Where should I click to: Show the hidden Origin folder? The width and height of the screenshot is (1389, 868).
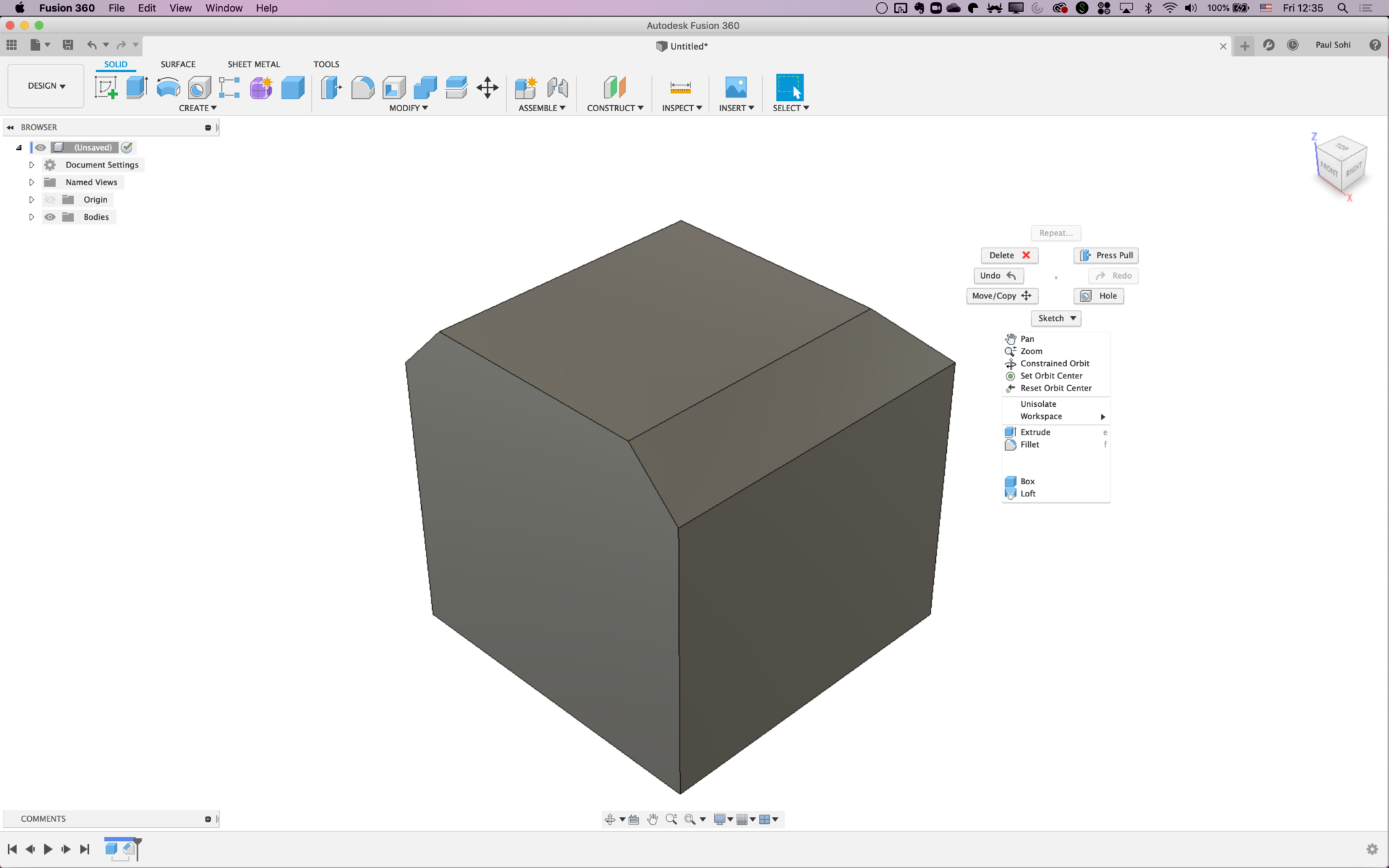(50, 199)
